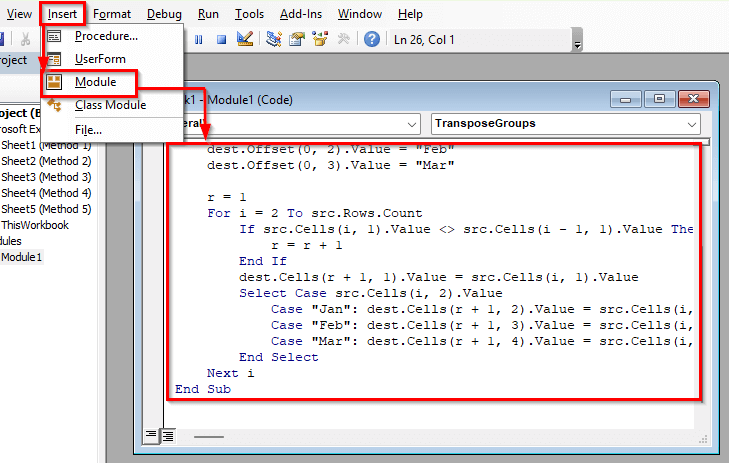Click the Procedure menu item icon
Image resolution: width=729 pixels, height=463 pixels.
click(54, 36)
